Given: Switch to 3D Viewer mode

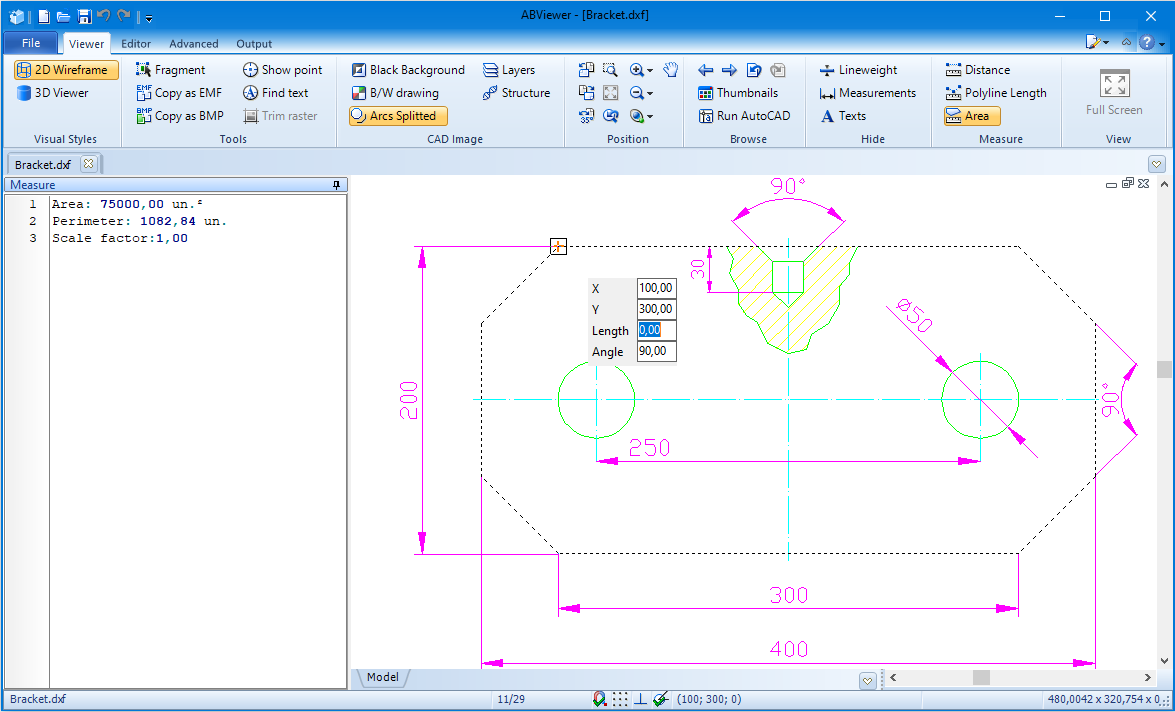Looking at the screenshot, I should [52, 93].
